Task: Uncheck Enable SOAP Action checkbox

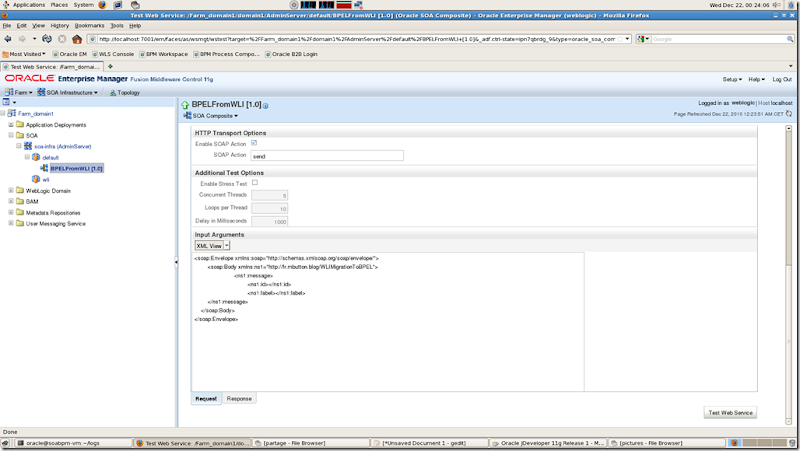Action: (x=254, y=143)
